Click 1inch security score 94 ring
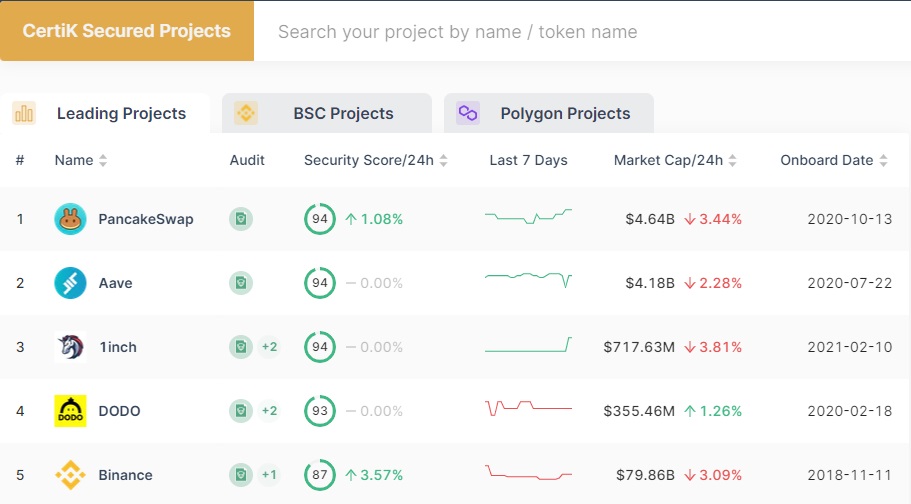Screen dimensions: 911x504 tap(320, 347)
